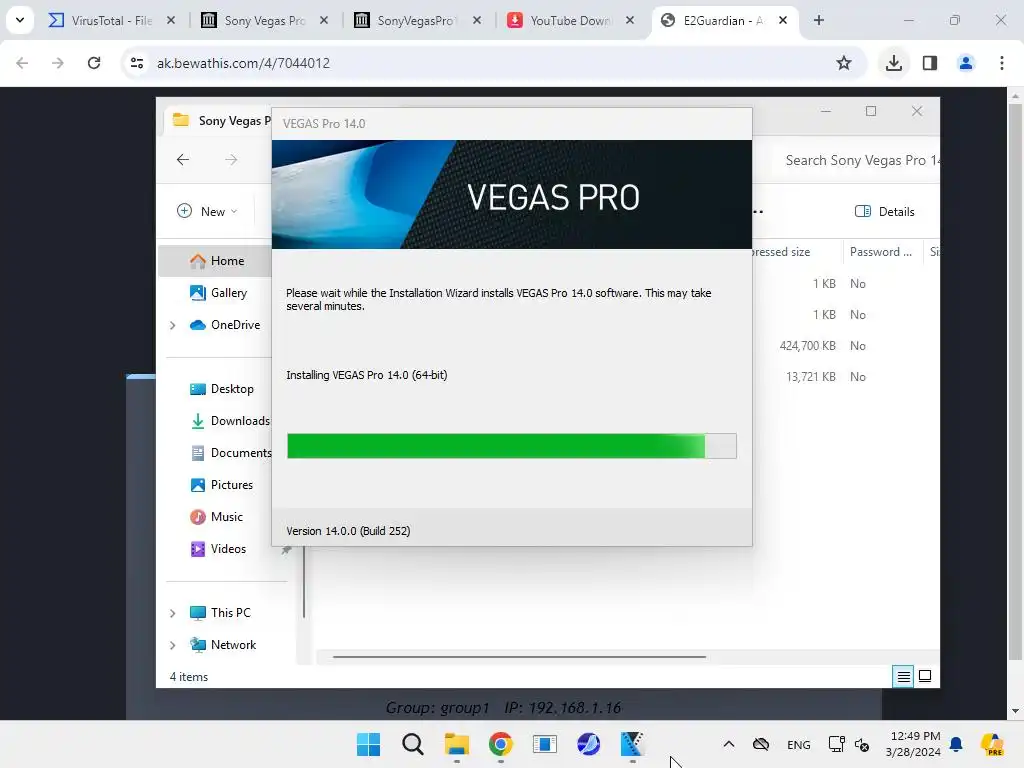Click the Explorer horizontal scrollbar
1024x768 pixels.
tap(519, 656)
